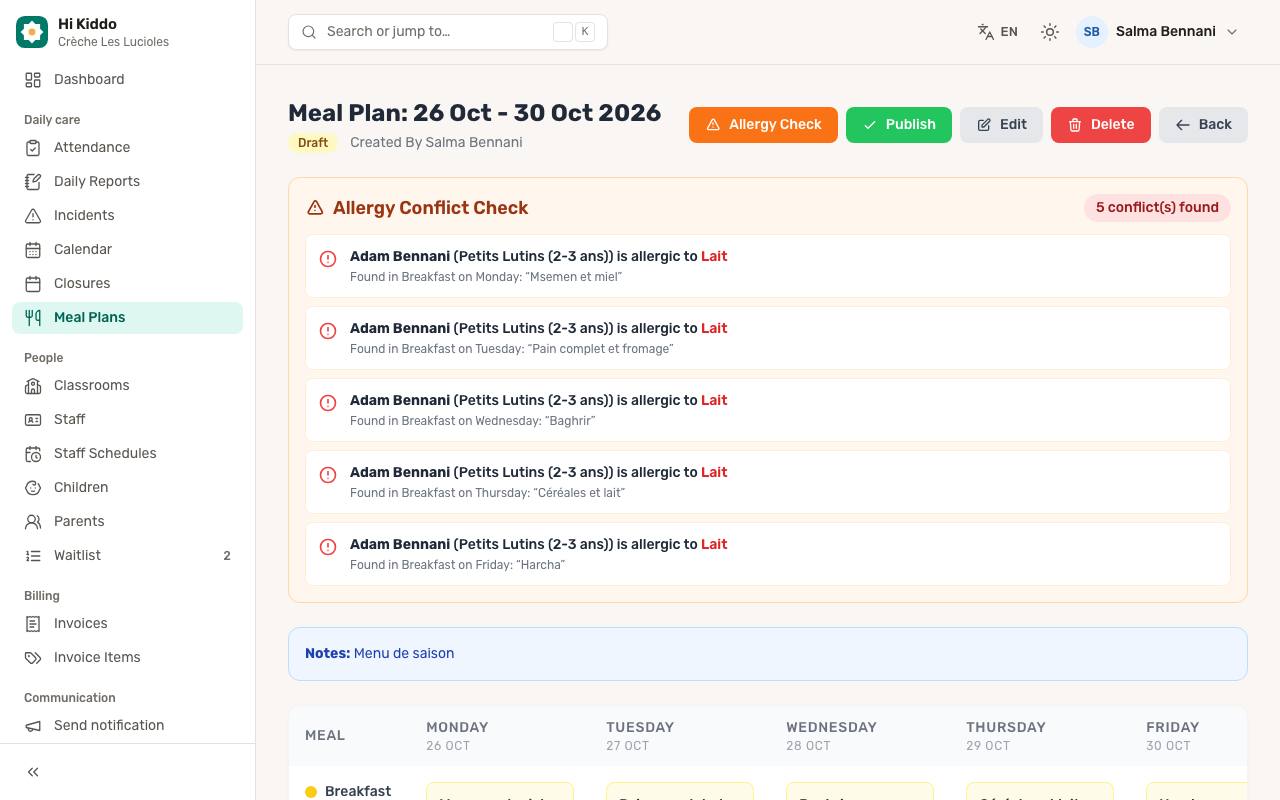
Task: Click the Edit button
Action: click(x=1001, y=125)
